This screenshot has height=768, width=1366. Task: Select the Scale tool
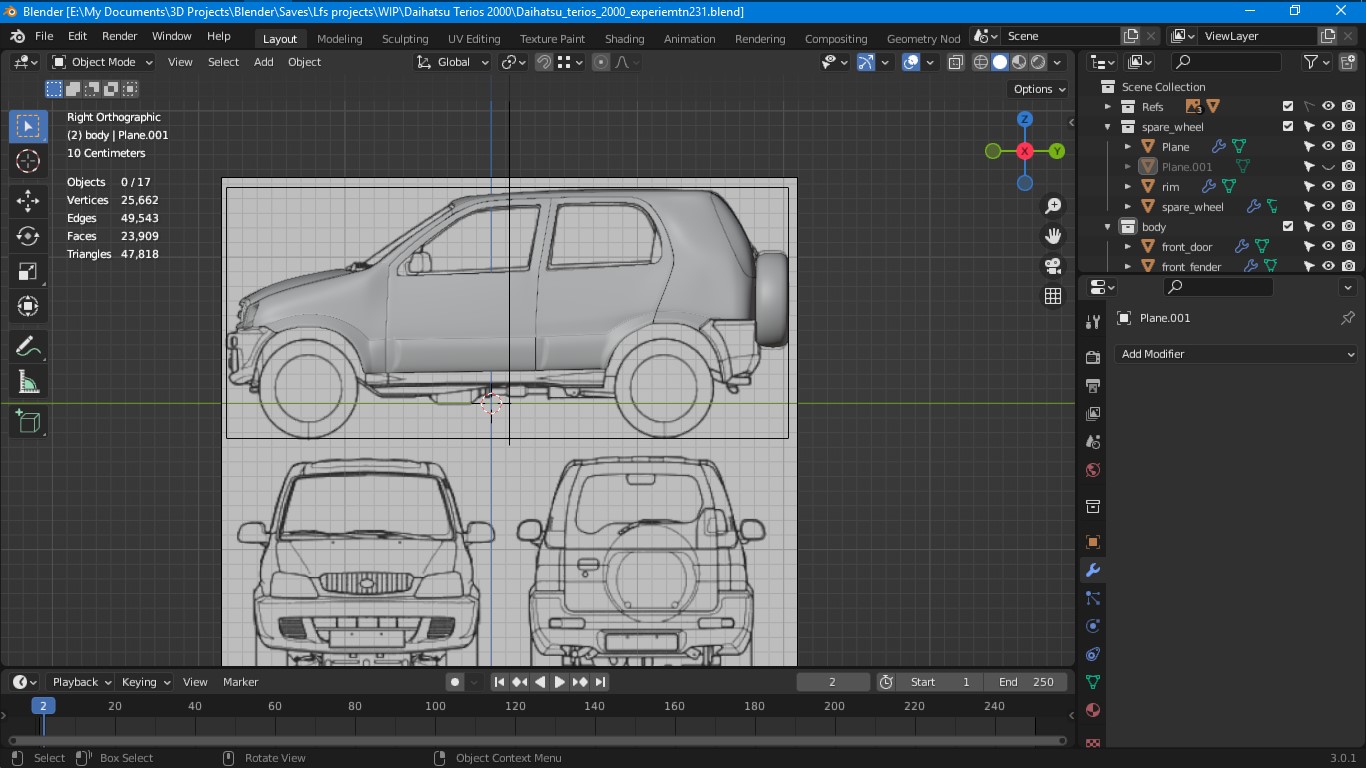tap(28, 272)
